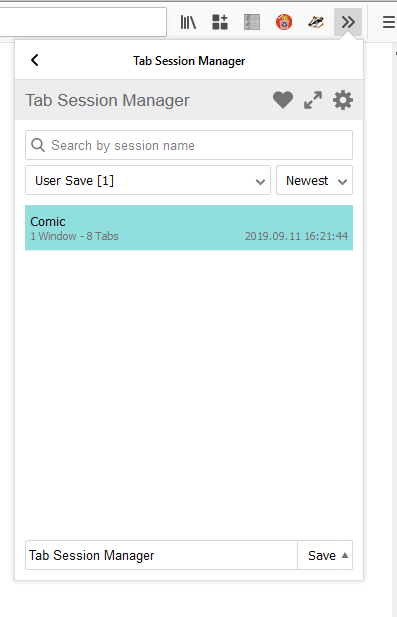Select the Comic saved session
Image resolution: width=397 pixels, height=617 pixels.
pyautogui.click(x=189, y=227)
